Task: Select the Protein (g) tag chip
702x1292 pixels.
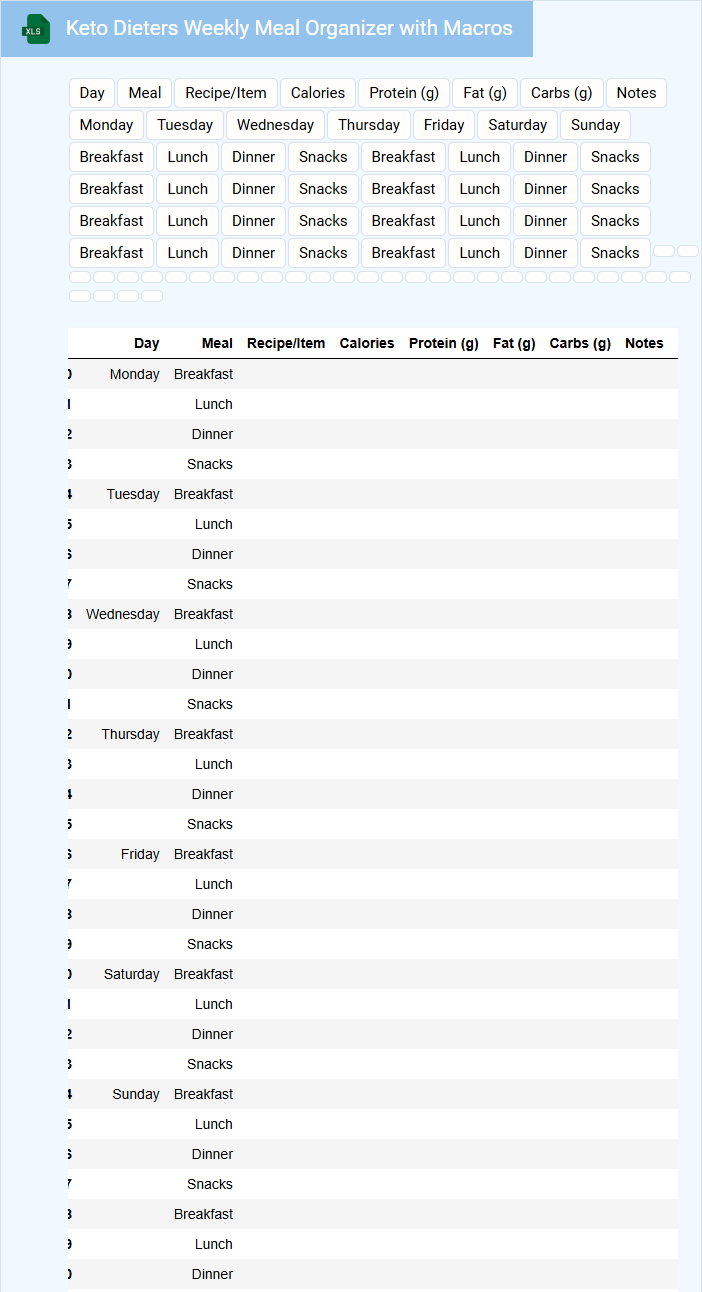Action: [404, 93]
